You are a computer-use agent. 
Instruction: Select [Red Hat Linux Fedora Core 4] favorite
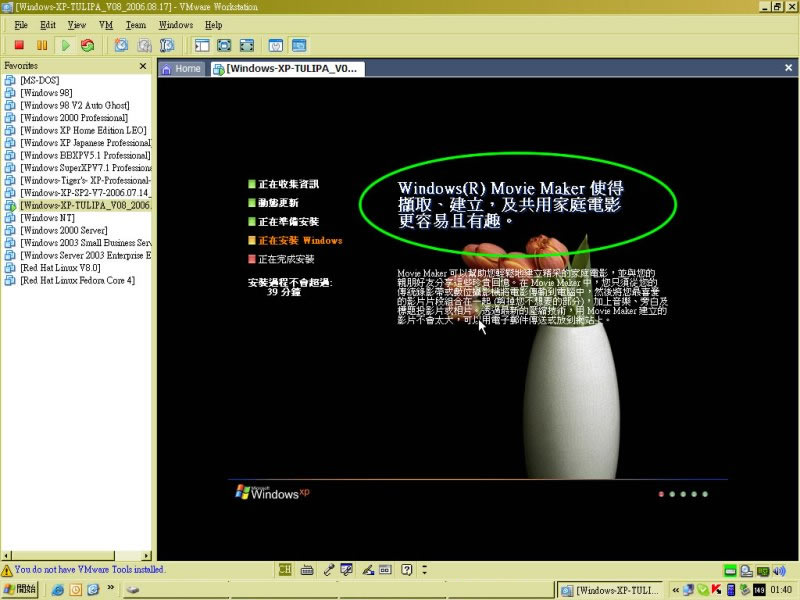coord(78,280)
